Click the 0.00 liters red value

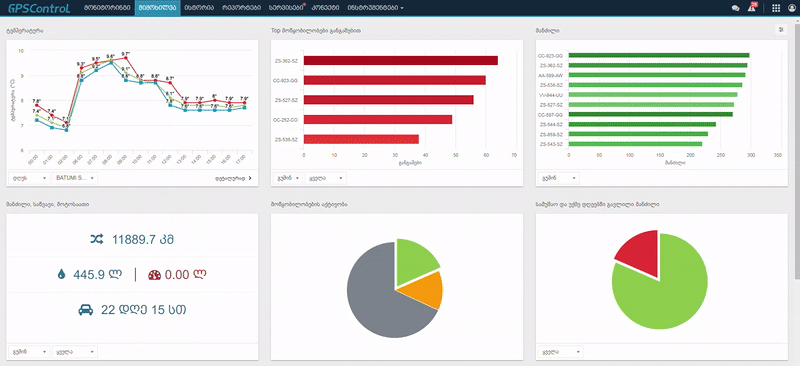(x=185, y=275)
